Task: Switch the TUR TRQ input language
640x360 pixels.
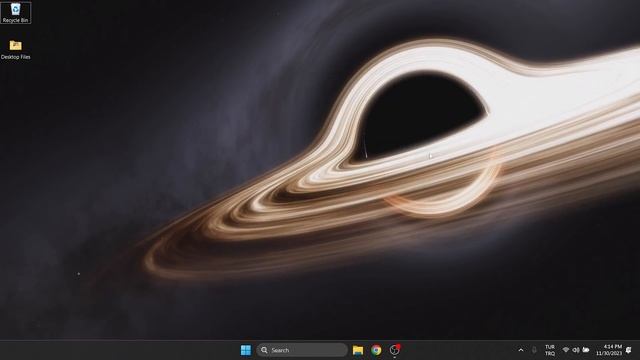Action: (550, 350)
